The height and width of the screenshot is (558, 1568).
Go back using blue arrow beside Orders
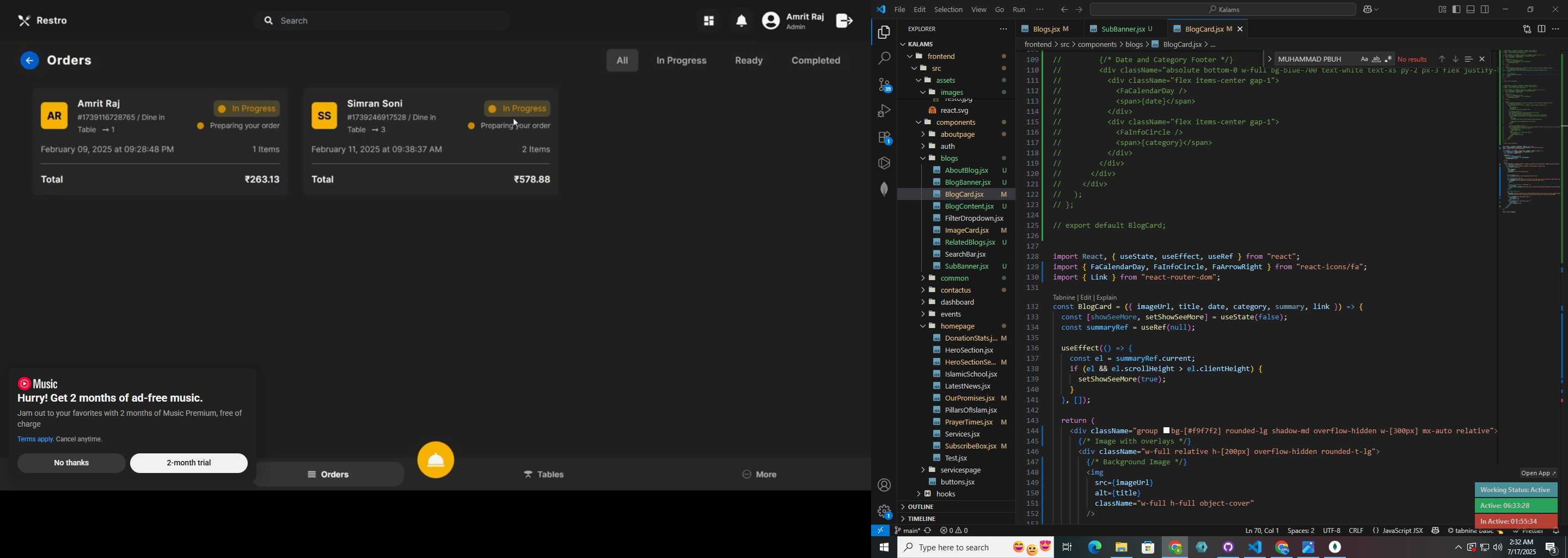30,61
